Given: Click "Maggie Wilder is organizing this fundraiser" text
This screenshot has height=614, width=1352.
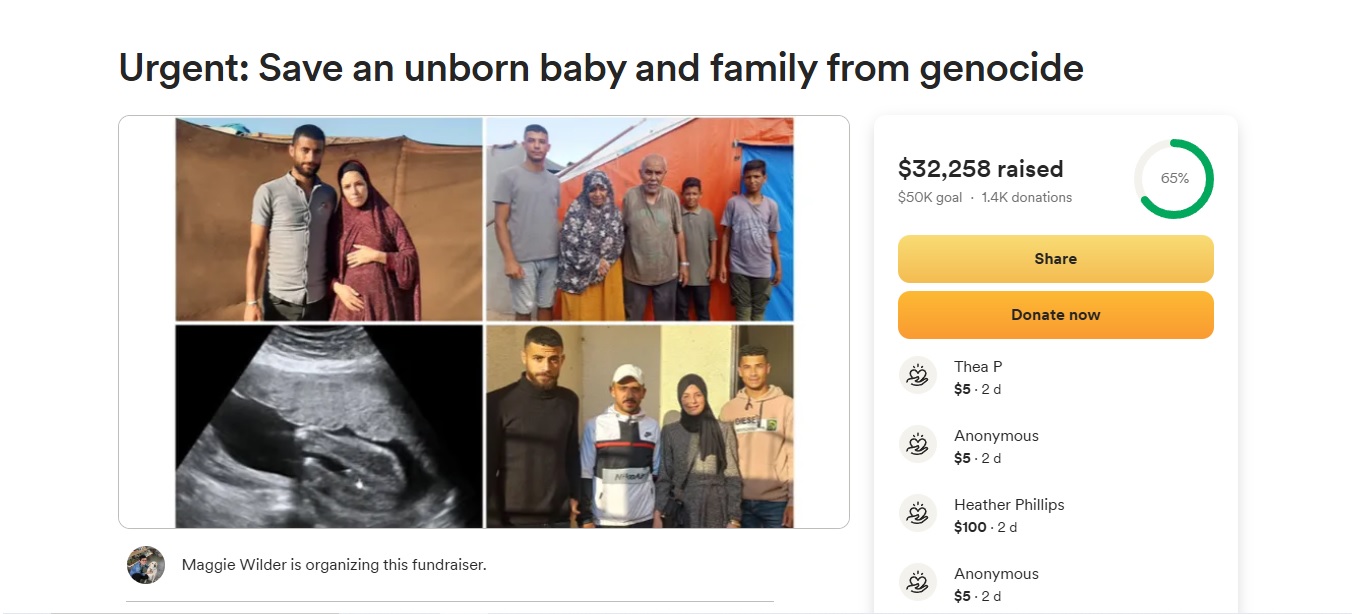Looking at the screenshot, I should coord(334,565).
